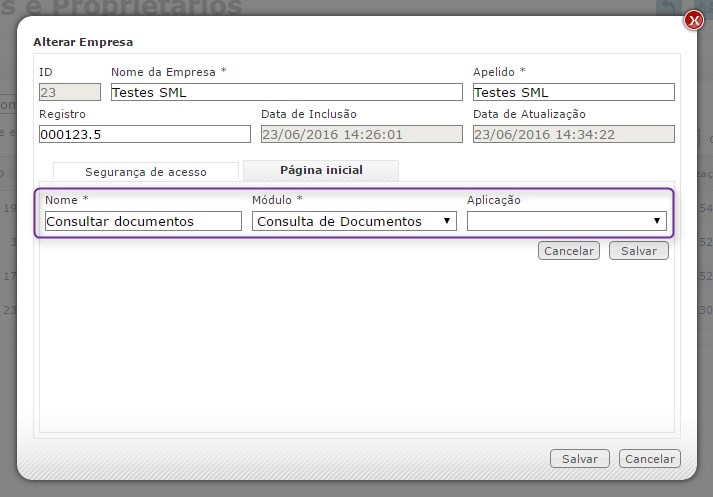Click the grayed-out ID field
This screenshot has height=497, width=713.
point(69,92)
